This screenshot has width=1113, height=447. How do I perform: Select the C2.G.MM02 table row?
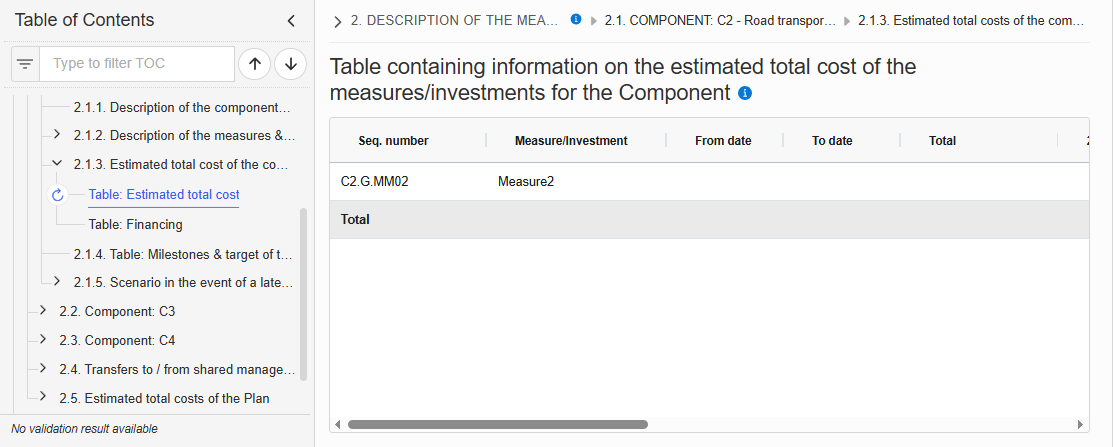click(710, 182)
